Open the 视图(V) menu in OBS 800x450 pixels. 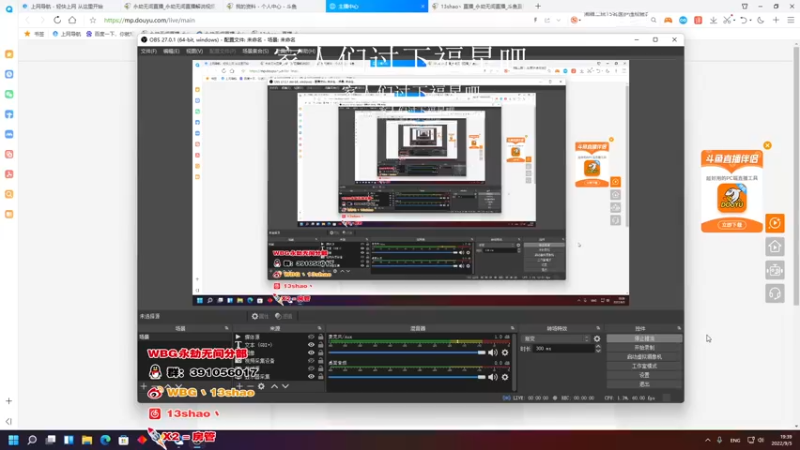(194, 51)
